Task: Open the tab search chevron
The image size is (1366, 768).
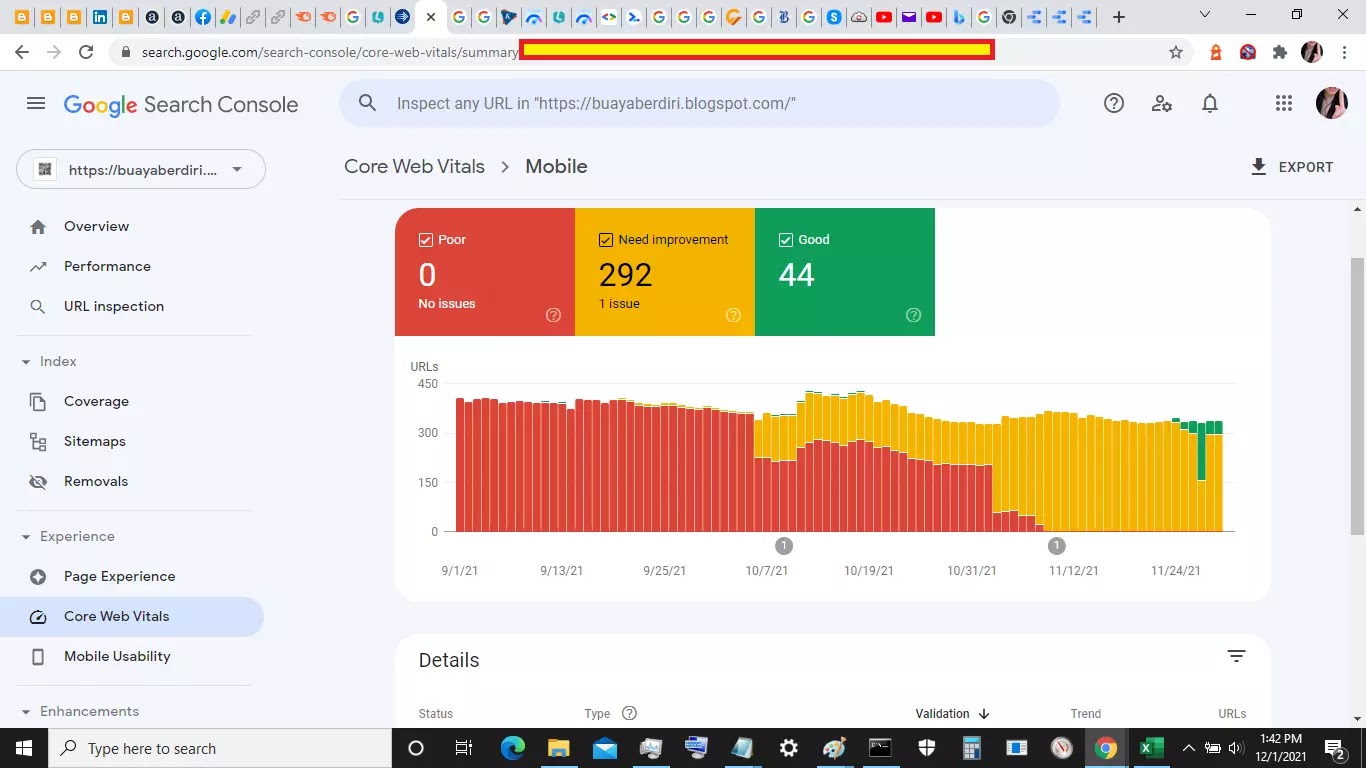Action: point(1205,15)
